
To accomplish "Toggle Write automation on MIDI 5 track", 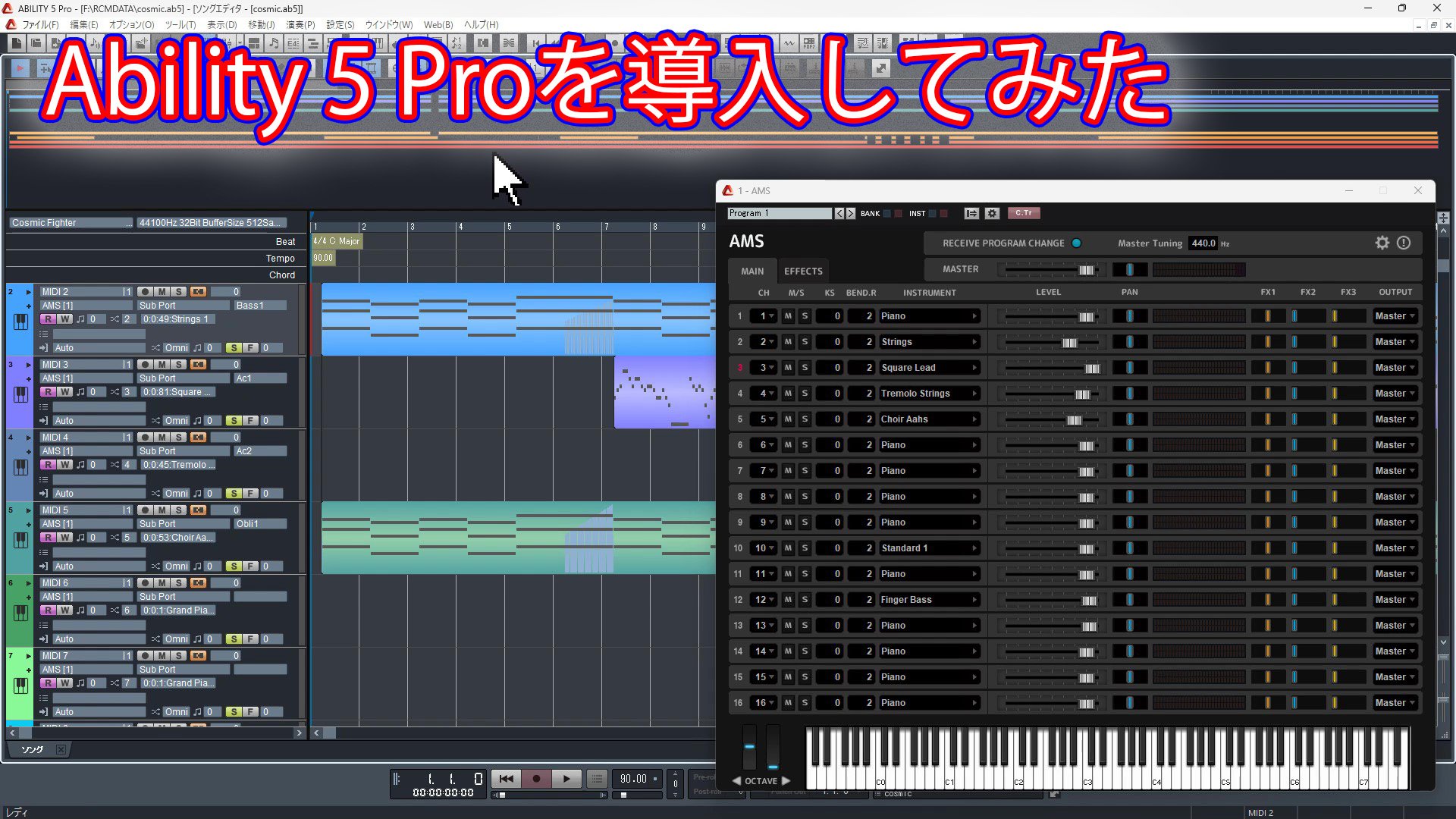I will coord(65,538).
